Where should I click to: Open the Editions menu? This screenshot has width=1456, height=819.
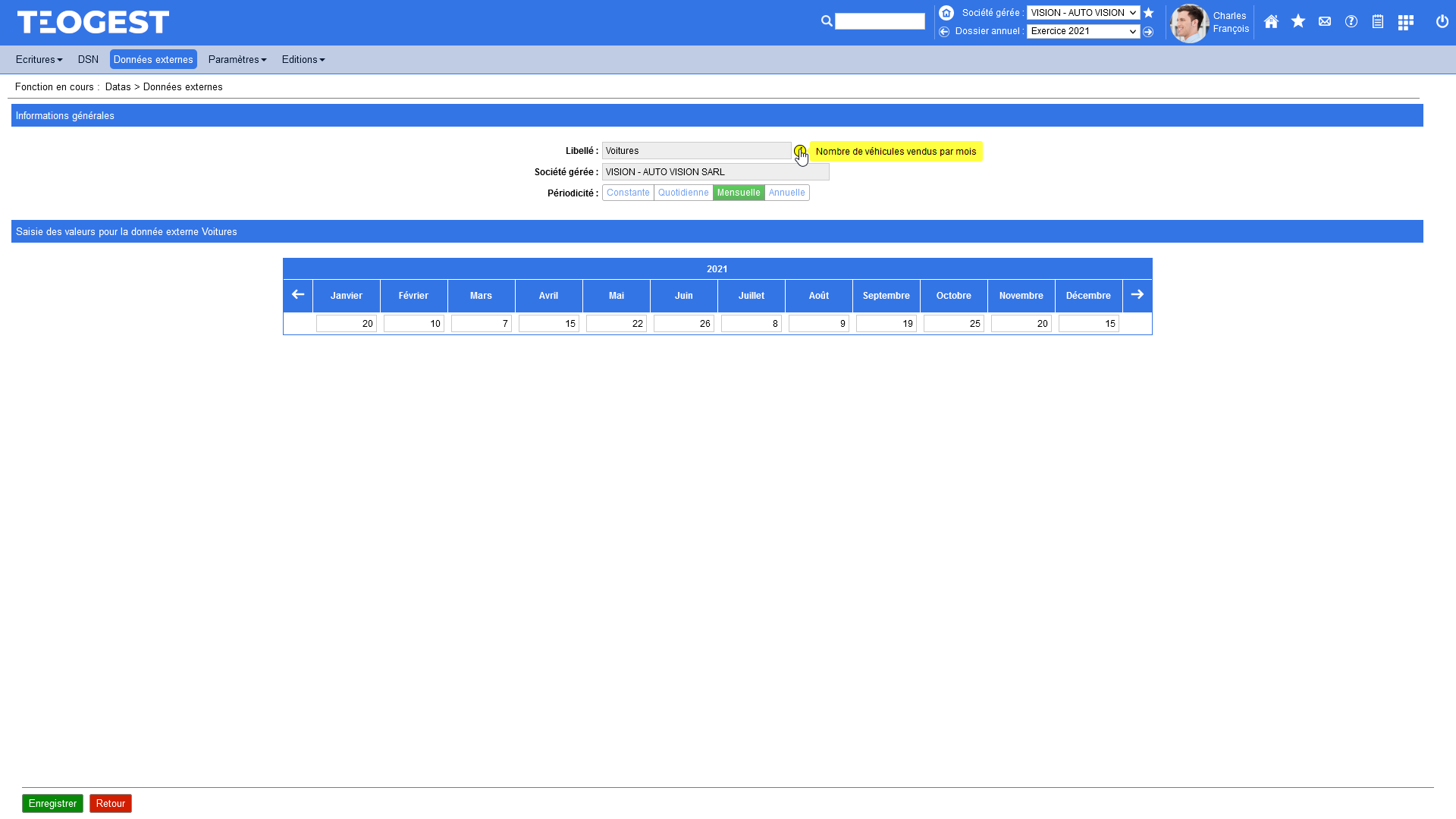[x=303, y=59]
